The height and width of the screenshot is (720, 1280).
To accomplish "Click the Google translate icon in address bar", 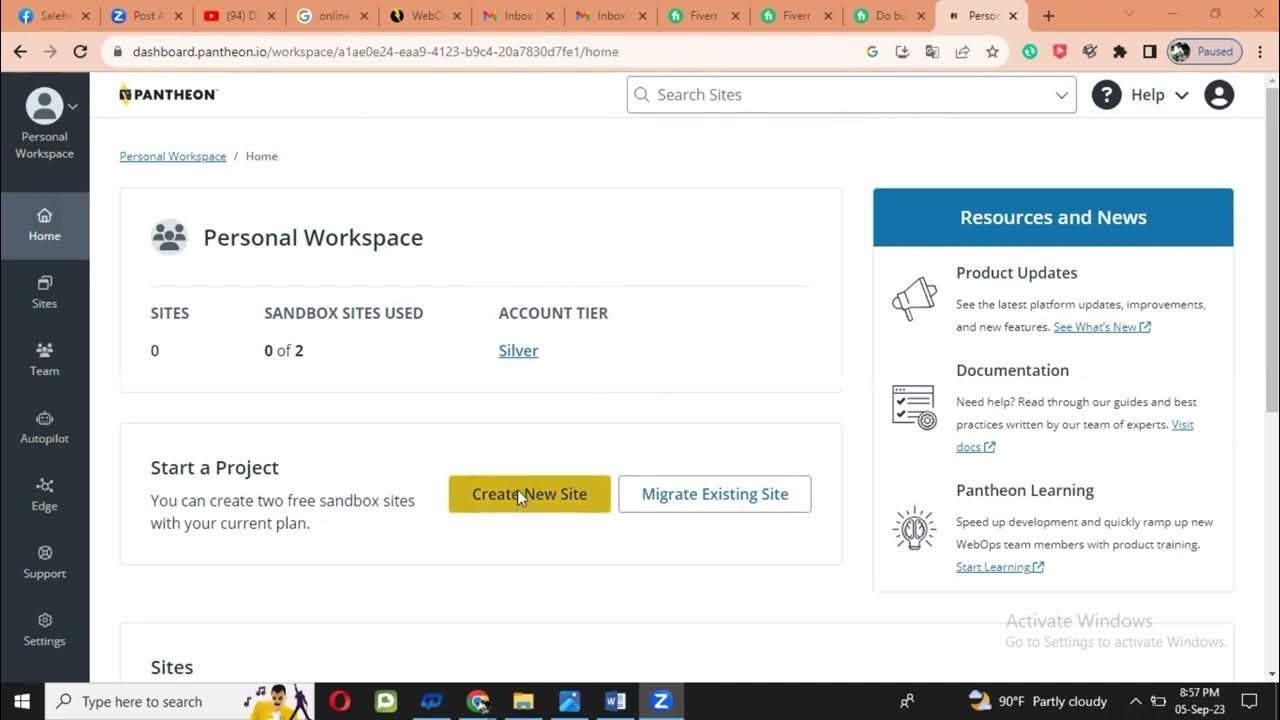I will pyautogui.click(x=932, y=52).
